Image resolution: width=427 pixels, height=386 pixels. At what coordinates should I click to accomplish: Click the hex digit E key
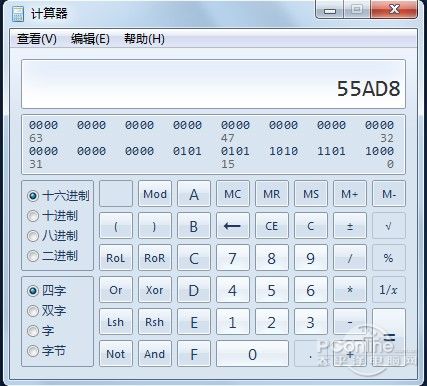pyautogui.click(x=194, y=322)
